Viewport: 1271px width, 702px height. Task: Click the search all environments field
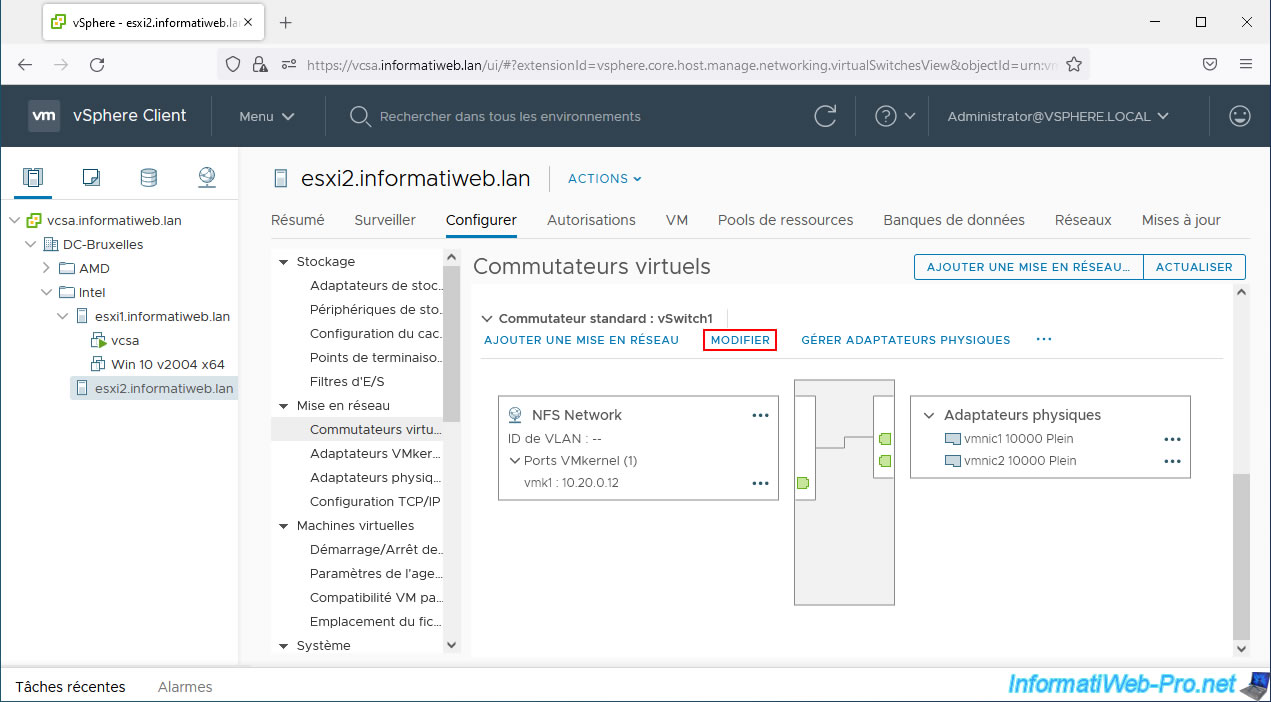pos(510,116)
